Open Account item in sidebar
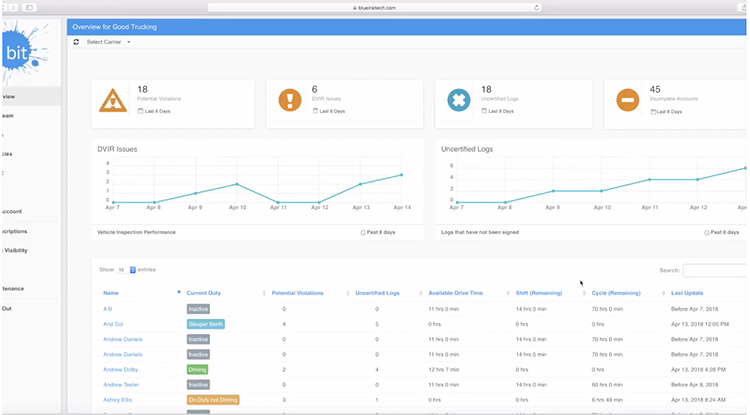750x415 pixels. click(x=12, y=211)
